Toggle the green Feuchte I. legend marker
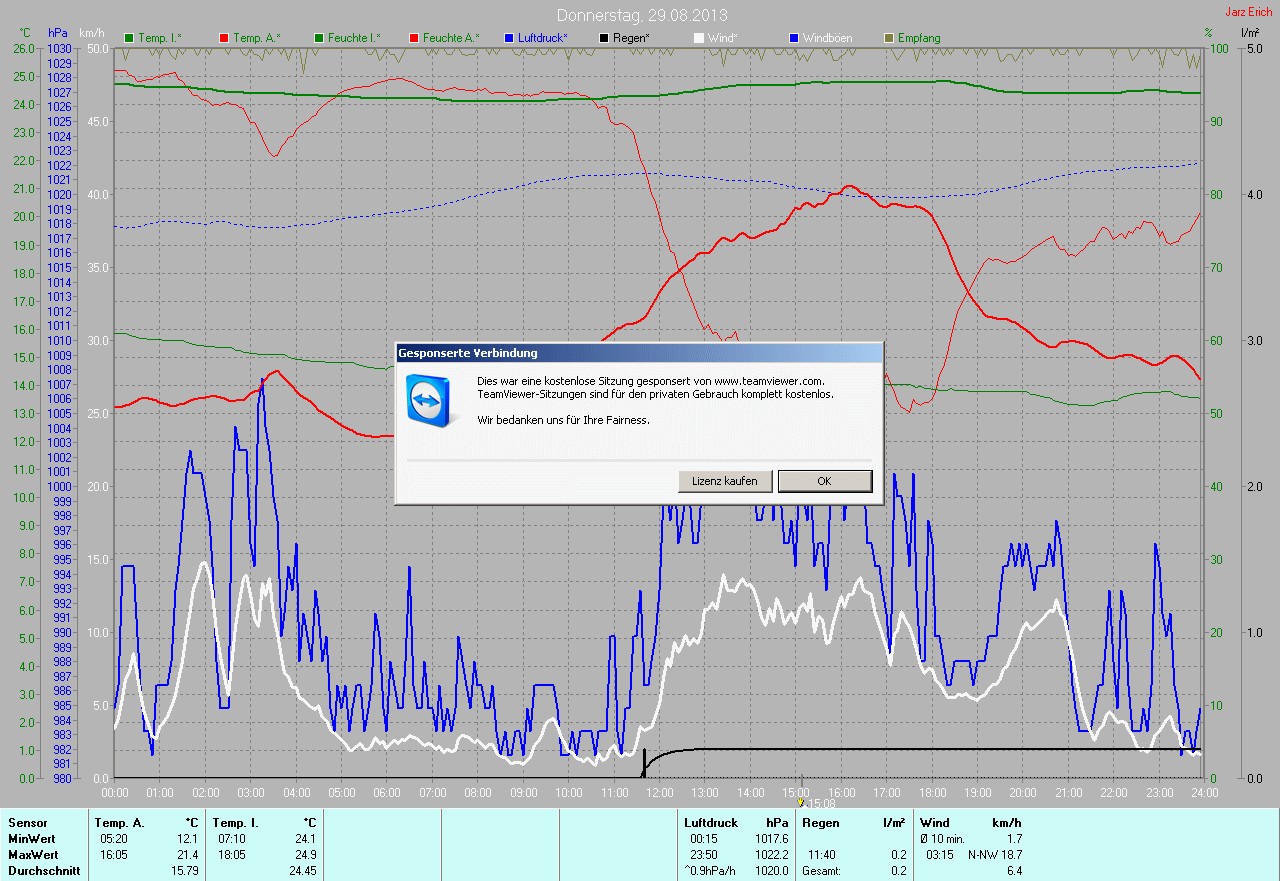1280x881 pixels. [319, 38]
